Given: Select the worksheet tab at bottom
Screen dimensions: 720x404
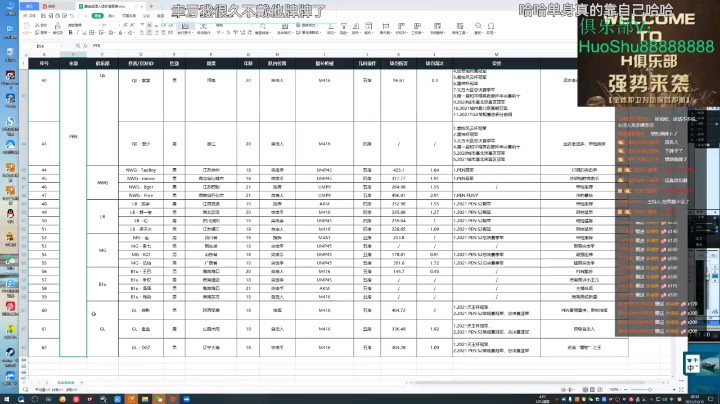Looking at the screenshot, I should click(x=66, y=382).
